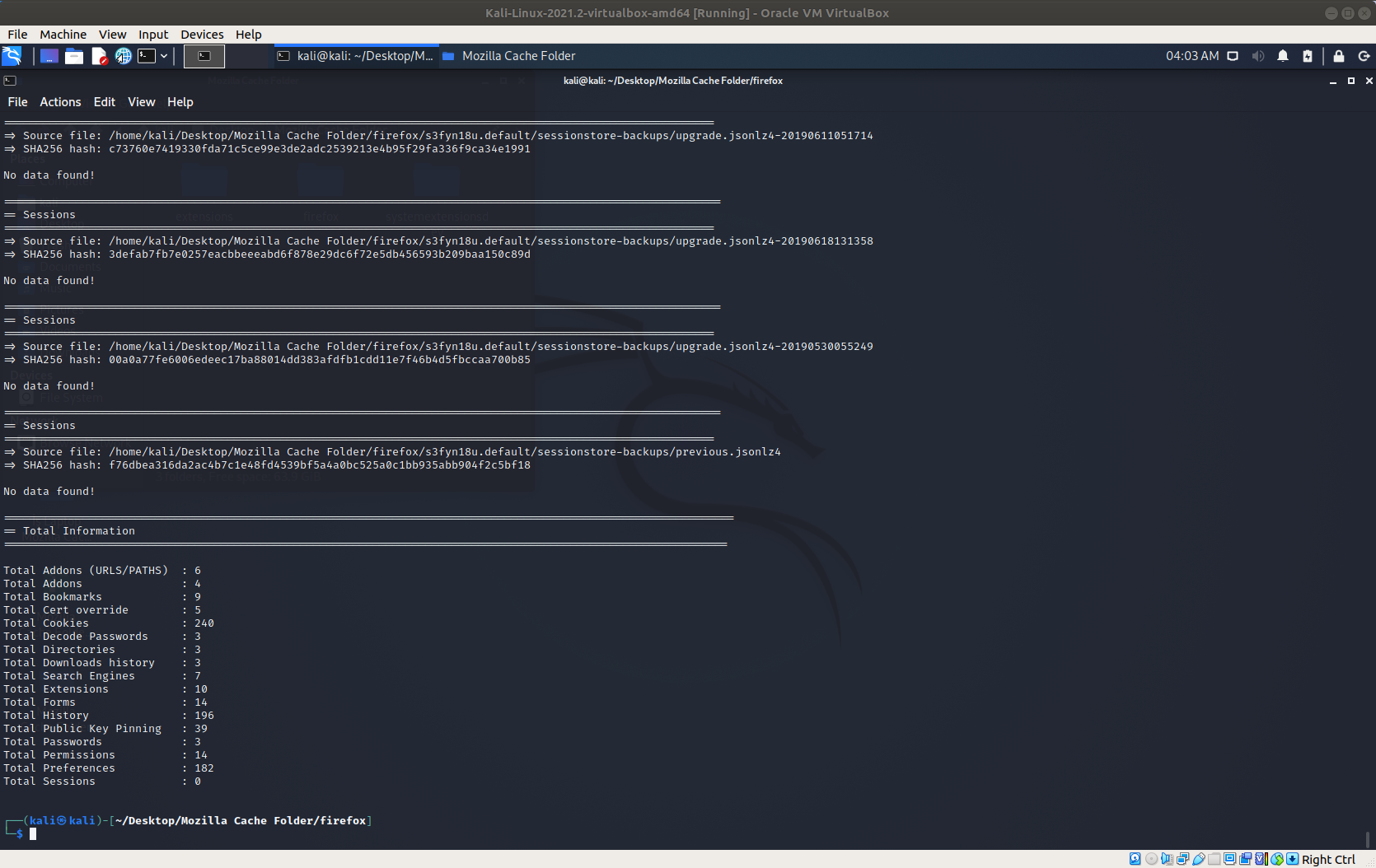The height and width of the screenshot is (868, 1376).
Task: Launch terminal emulator from panel
Action: point(147,56)
